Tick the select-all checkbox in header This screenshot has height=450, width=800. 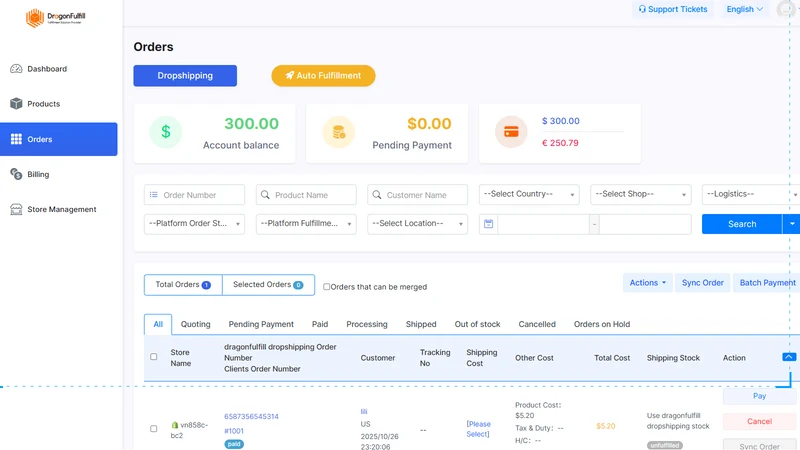[x=154, y=357]
